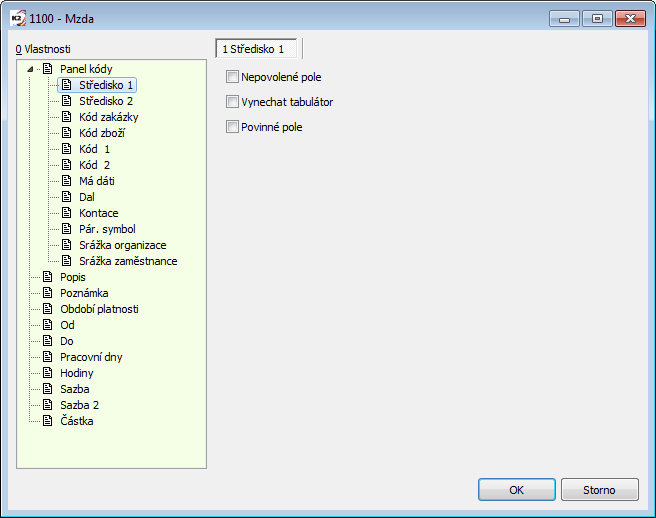The height and width of the screenshot is (518, 656).
Task: Choose Pracovní dny in the properties tree
Action: point(91,357)
